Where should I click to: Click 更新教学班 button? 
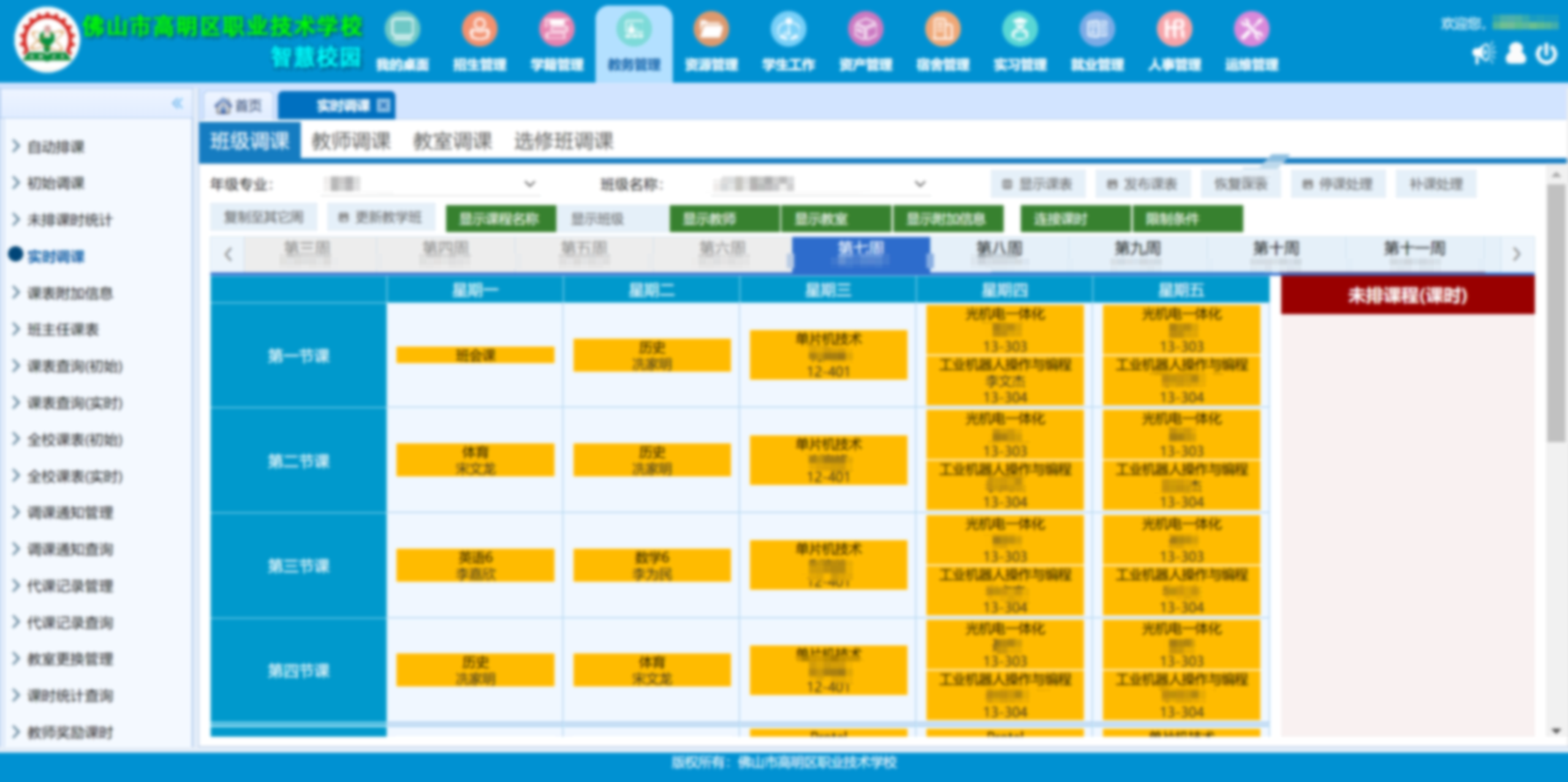tap(381, 217)
